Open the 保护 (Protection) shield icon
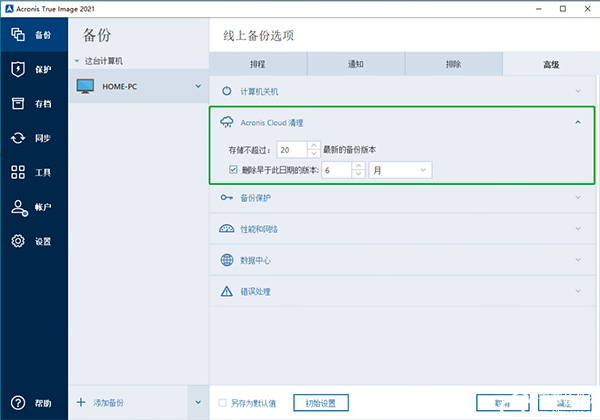This screenshot has width=600, height=420. coord(30,69)
